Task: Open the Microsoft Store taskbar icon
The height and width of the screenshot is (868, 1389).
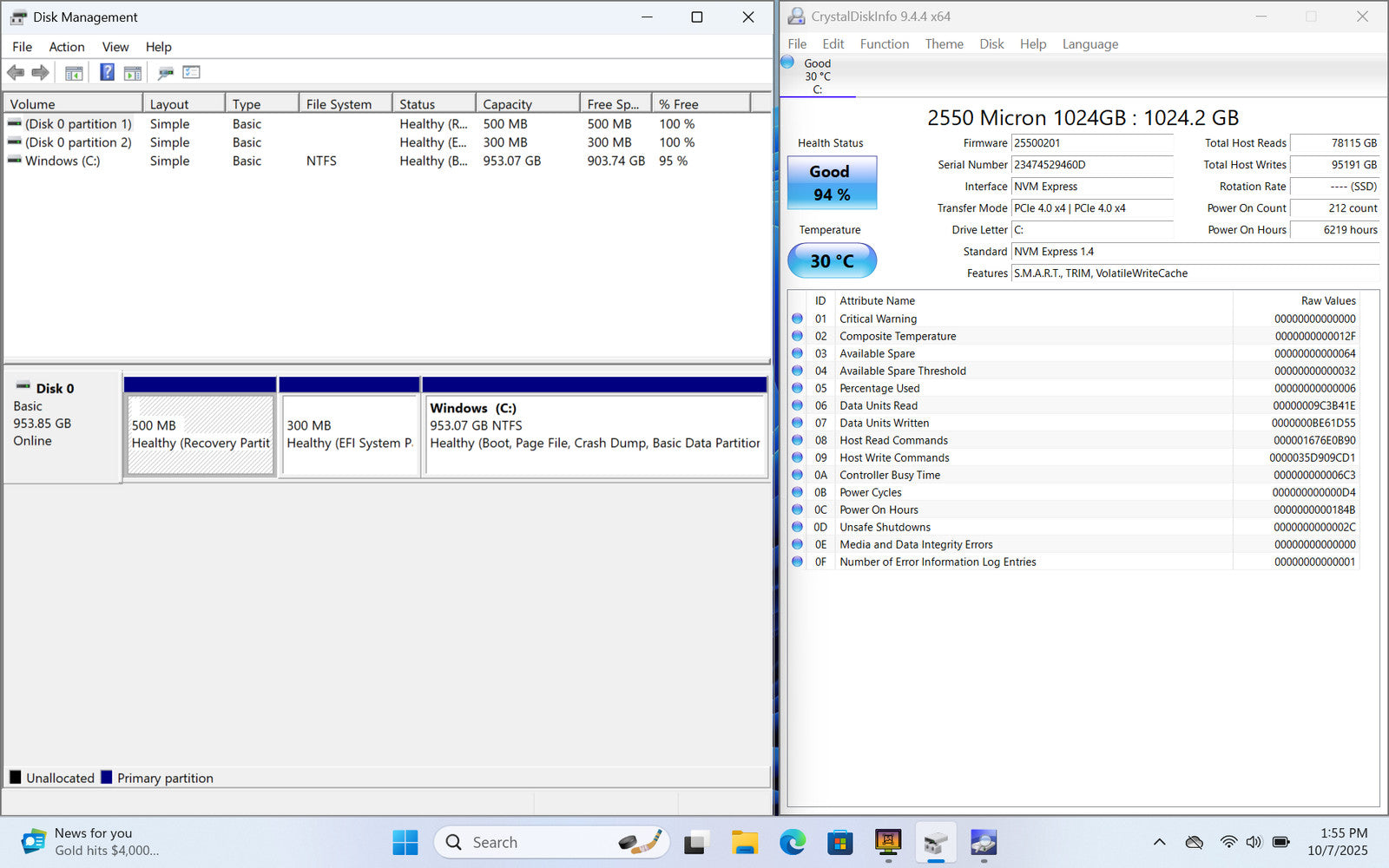Action: 839,842
